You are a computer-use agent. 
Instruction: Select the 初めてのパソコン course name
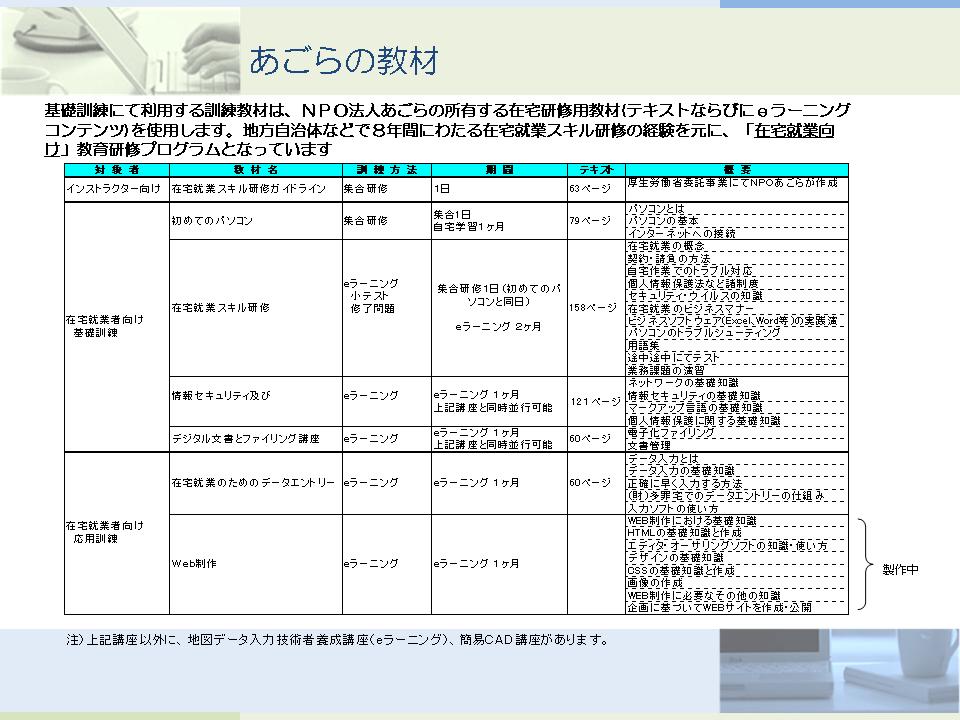[212, 220]
